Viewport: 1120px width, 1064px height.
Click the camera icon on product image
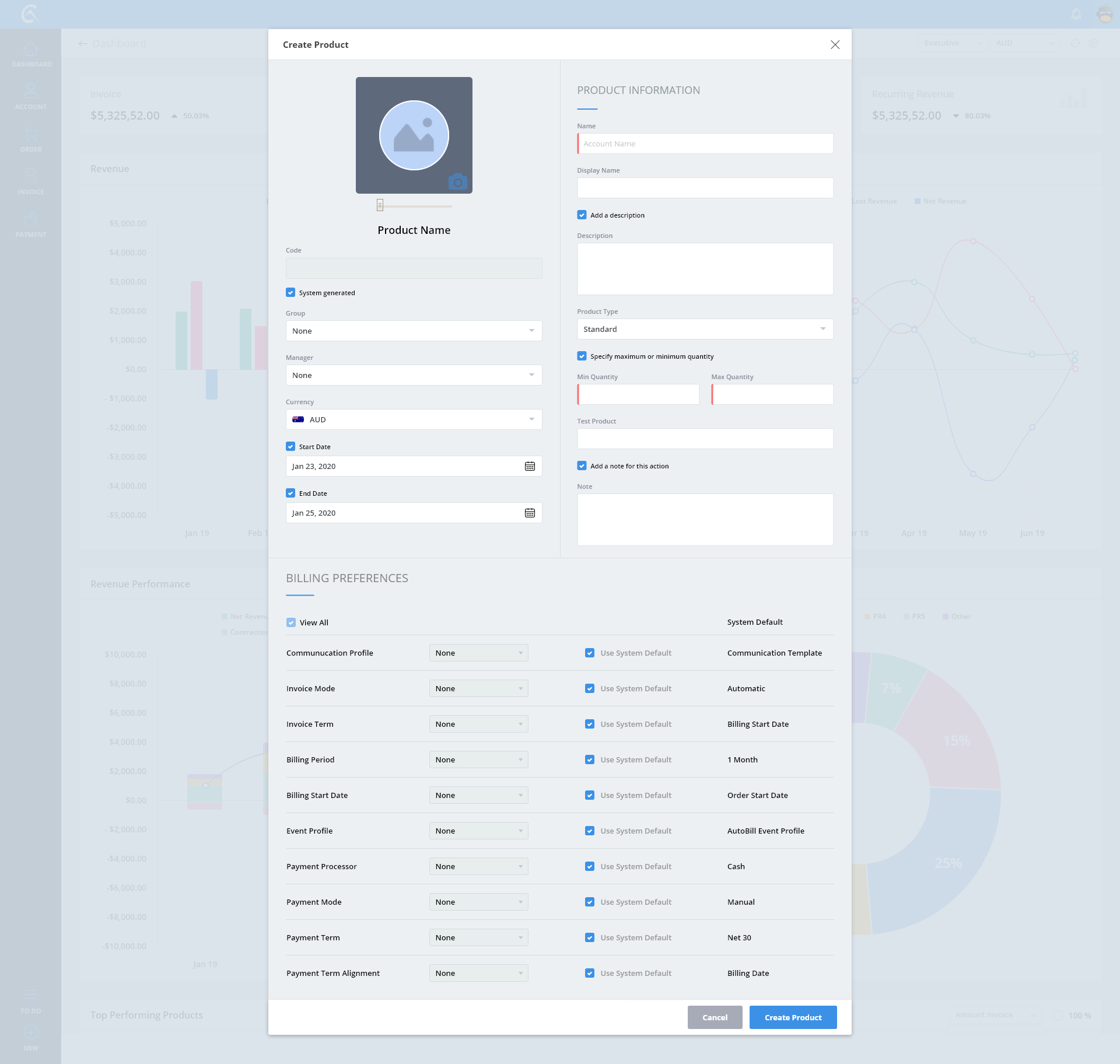458,182
